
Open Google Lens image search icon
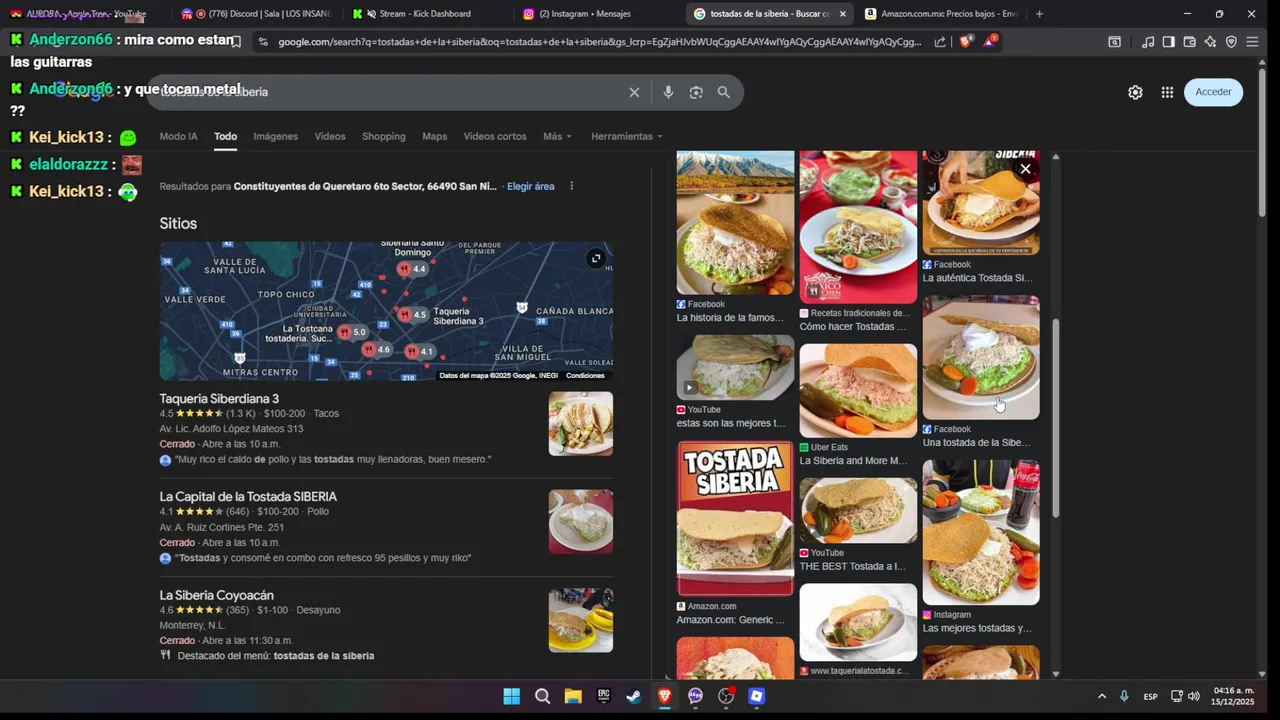696,92
